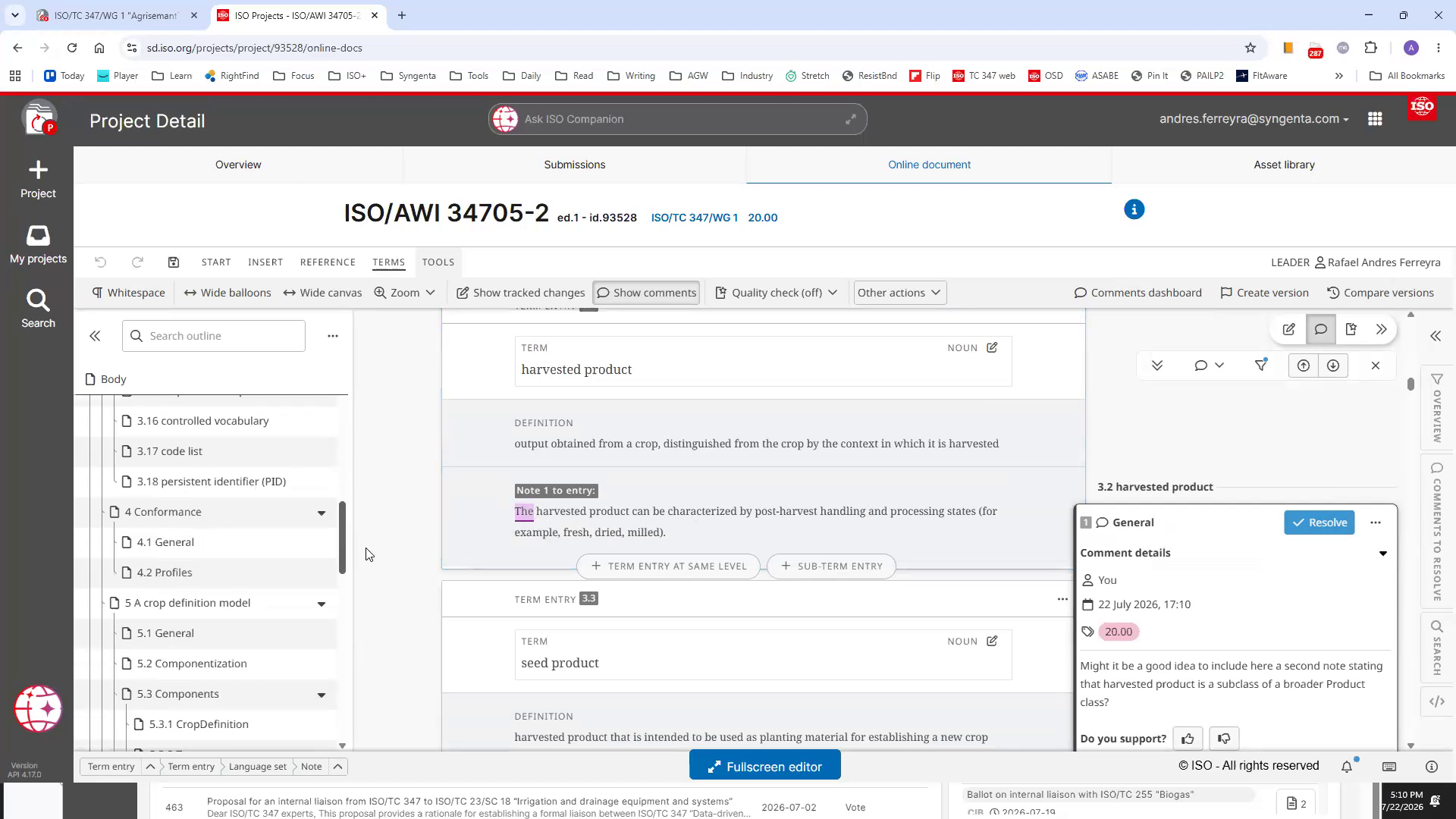This screenshot has height=819, width=1456.
Task: Open notifications bell
Action: (x=1347, y=767)
